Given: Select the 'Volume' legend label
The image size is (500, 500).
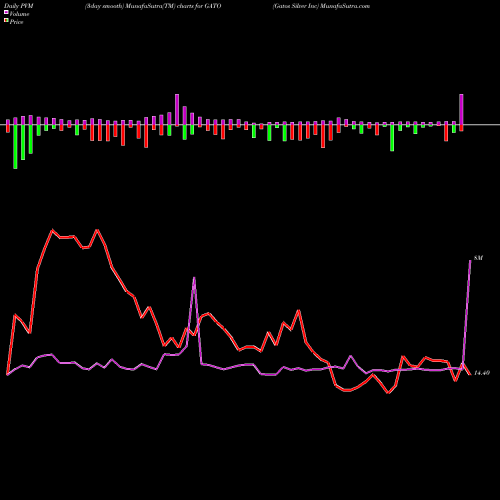Looking at the screenshot, I should tap(19, 14).
